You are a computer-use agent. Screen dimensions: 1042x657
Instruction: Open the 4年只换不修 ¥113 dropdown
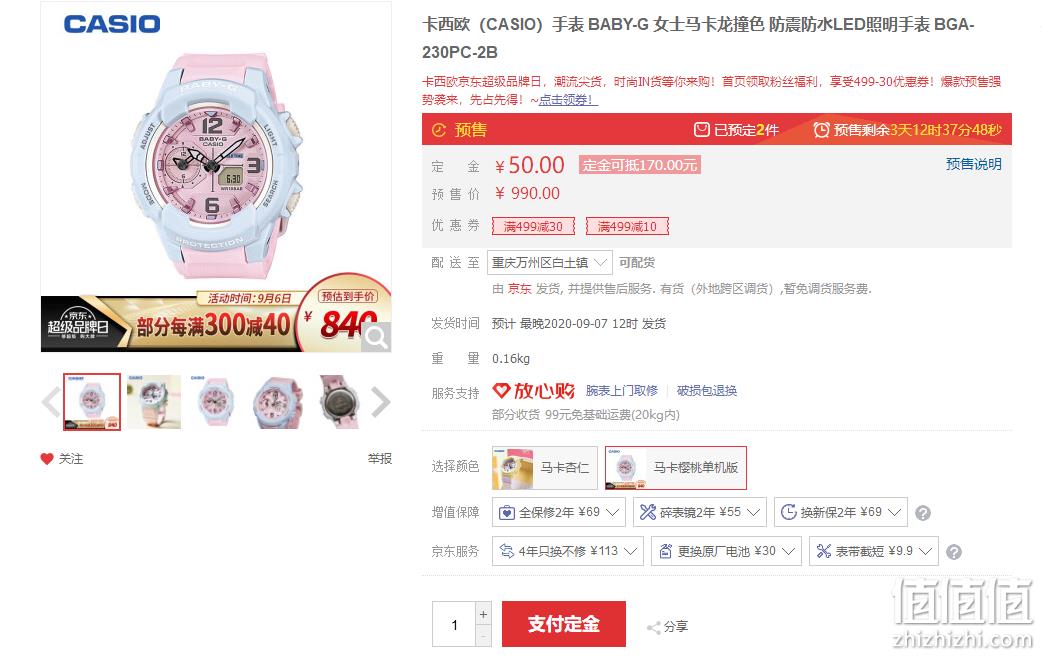[568, 551]
